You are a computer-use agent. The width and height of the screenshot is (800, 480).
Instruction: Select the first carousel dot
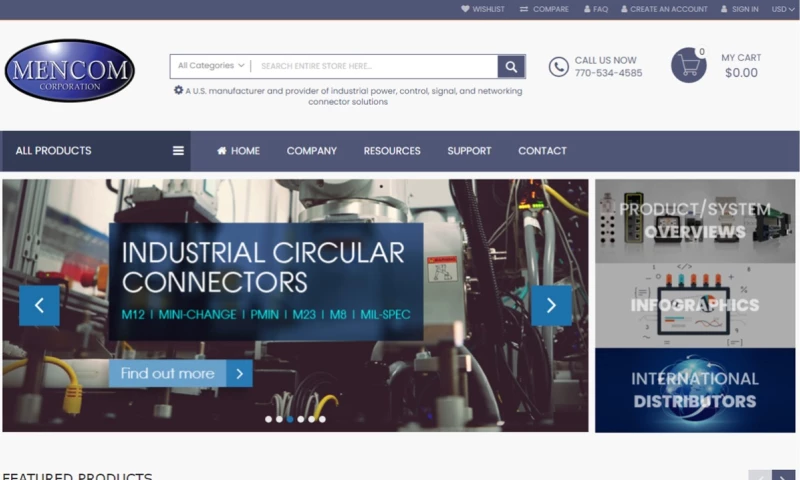pos(268,419)
